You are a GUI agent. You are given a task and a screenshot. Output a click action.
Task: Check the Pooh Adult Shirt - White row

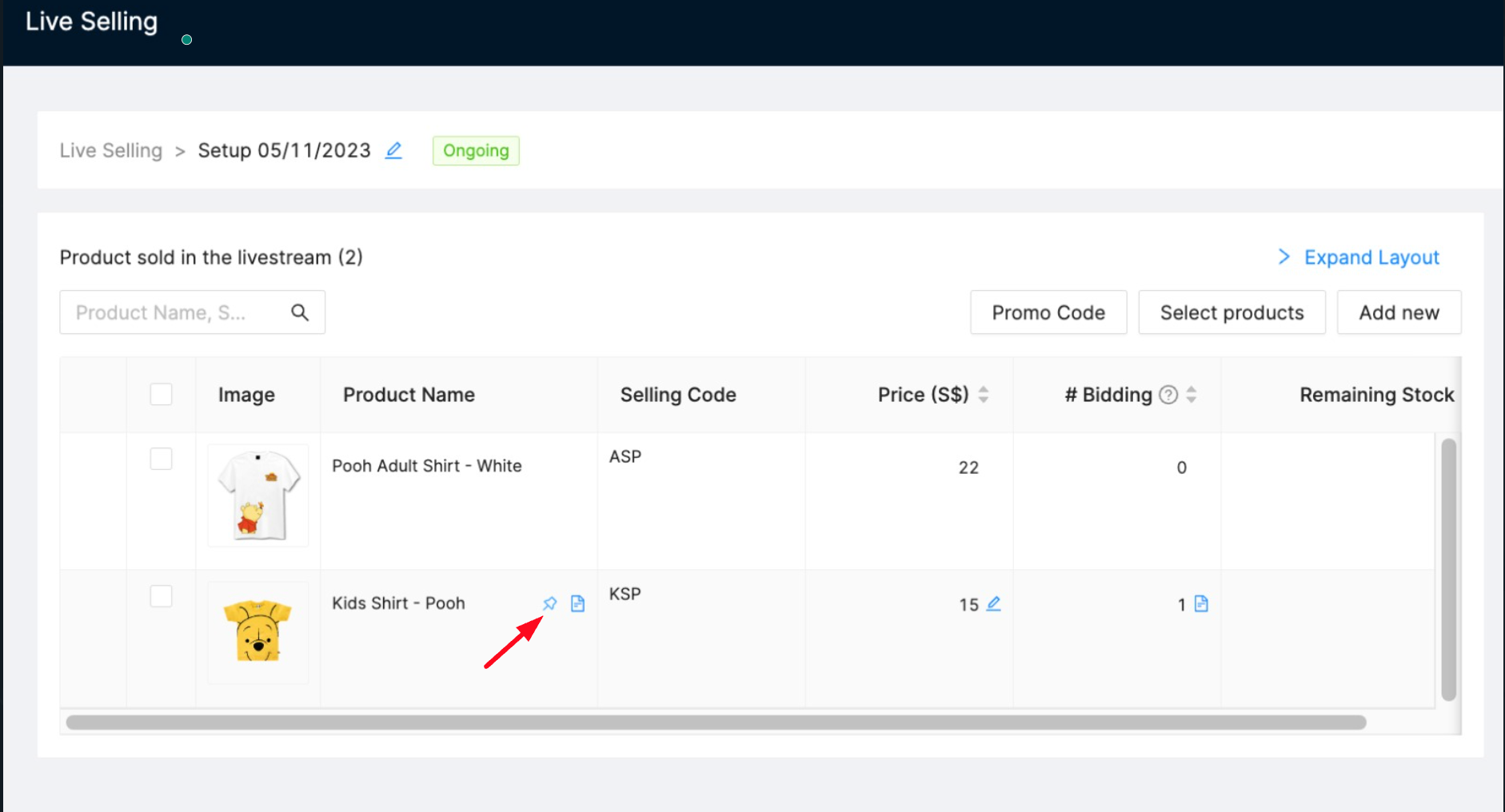coord(162,459)
